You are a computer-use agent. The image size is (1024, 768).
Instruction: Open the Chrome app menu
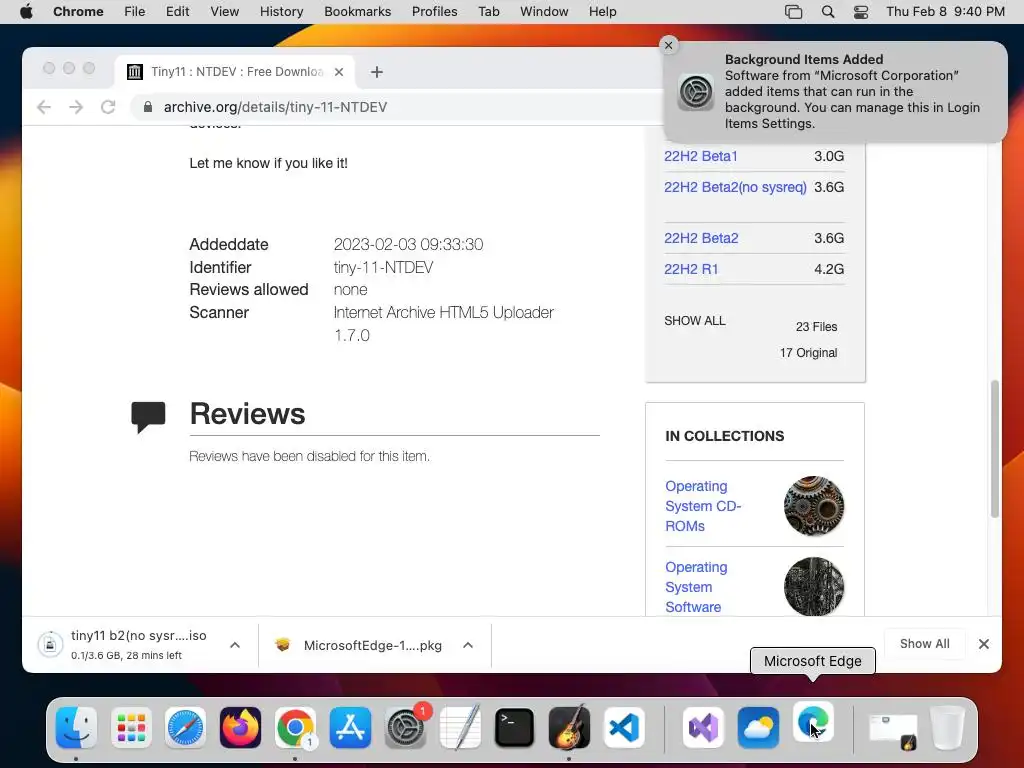[78, 12]
